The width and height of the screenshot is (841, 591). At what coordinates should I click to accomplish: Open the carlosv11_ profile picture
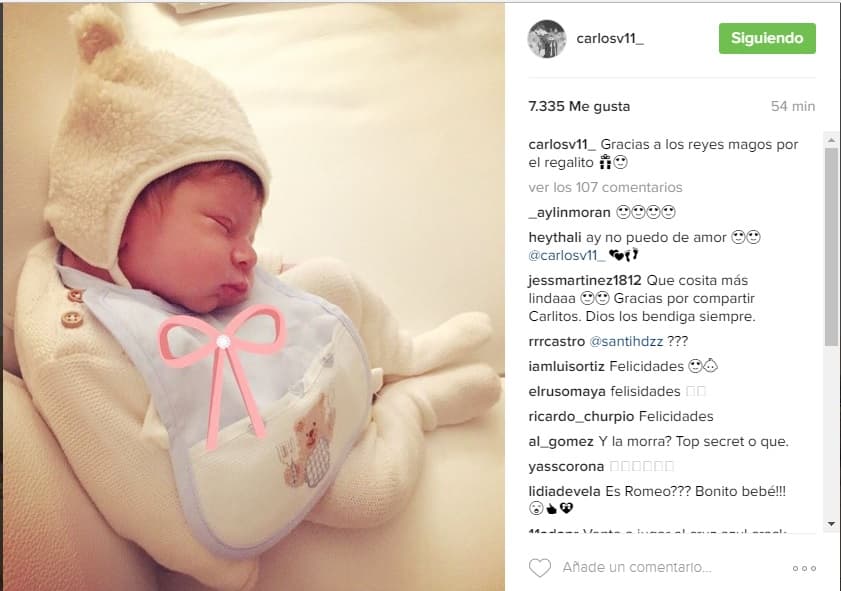(x=547, y=39)
